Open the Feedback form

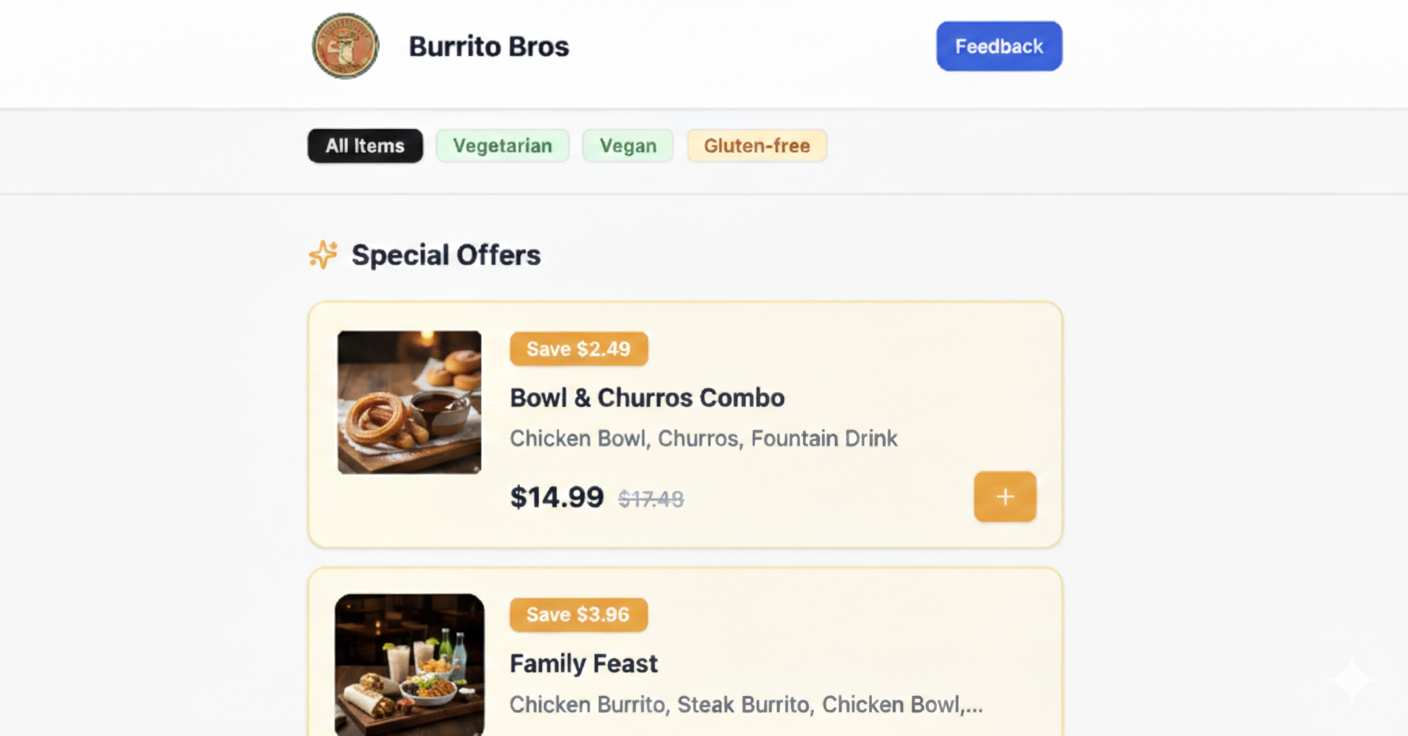(x=998, y=45)
